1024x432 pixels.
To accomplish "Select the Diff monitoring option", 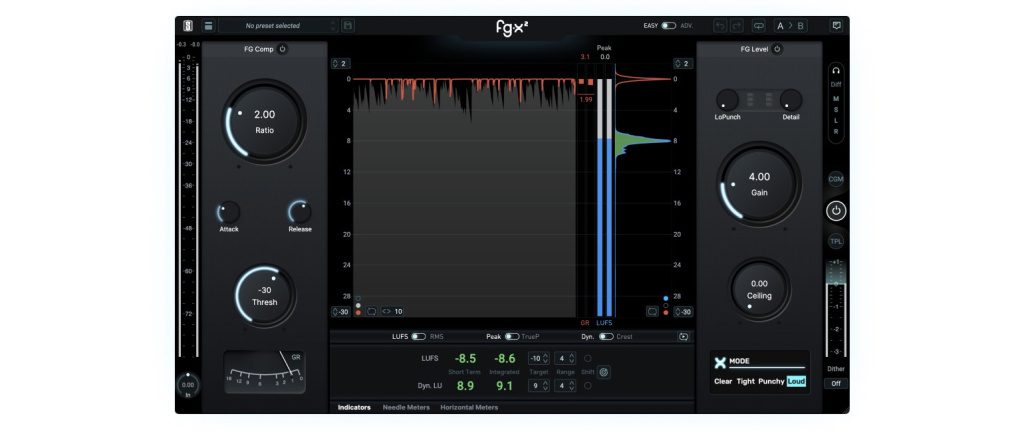I will (x=836, y=84).
